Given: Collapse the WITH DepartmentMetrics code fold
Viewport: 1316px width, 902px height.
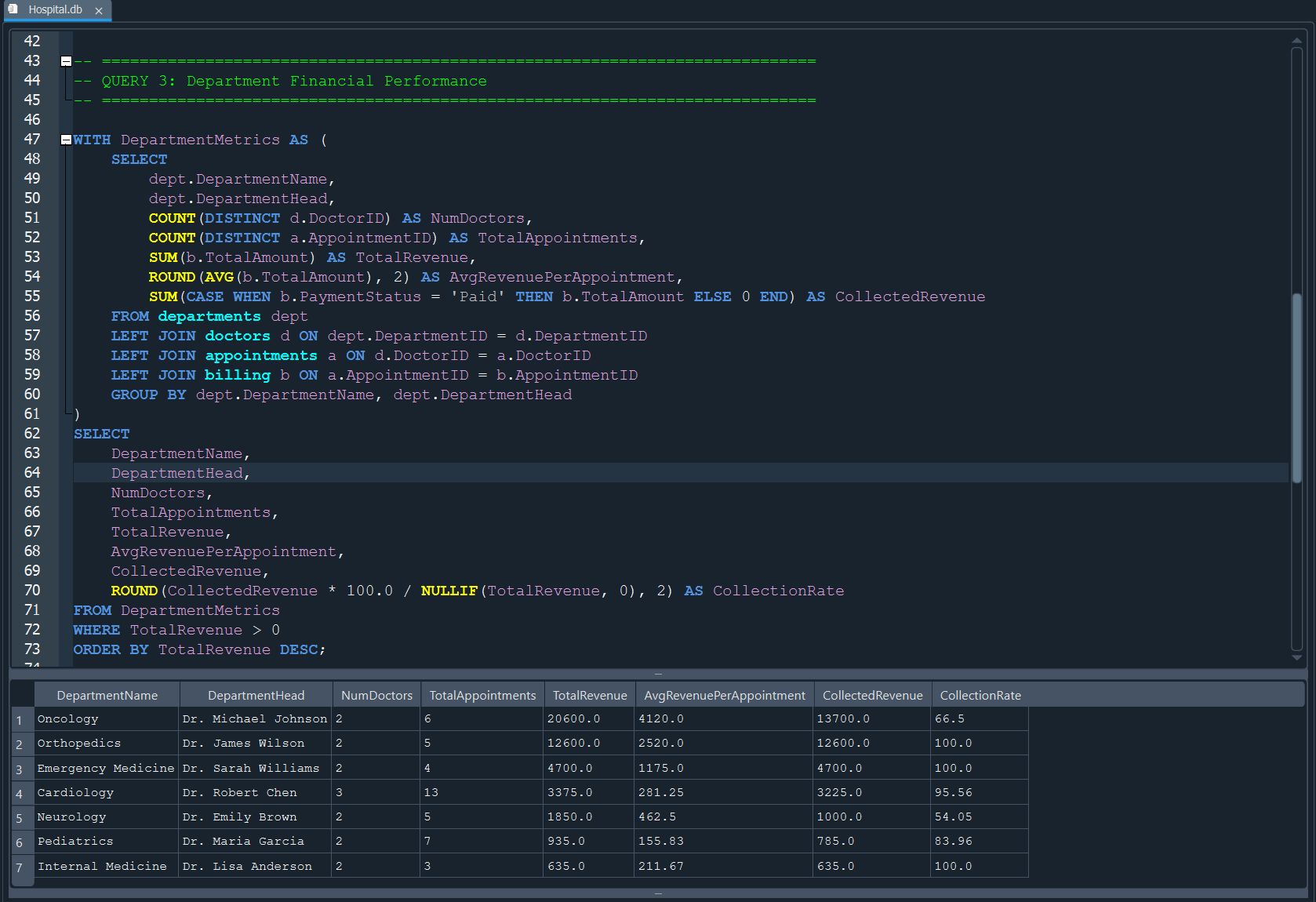Looking at the screenshot, I should point(66,139).
